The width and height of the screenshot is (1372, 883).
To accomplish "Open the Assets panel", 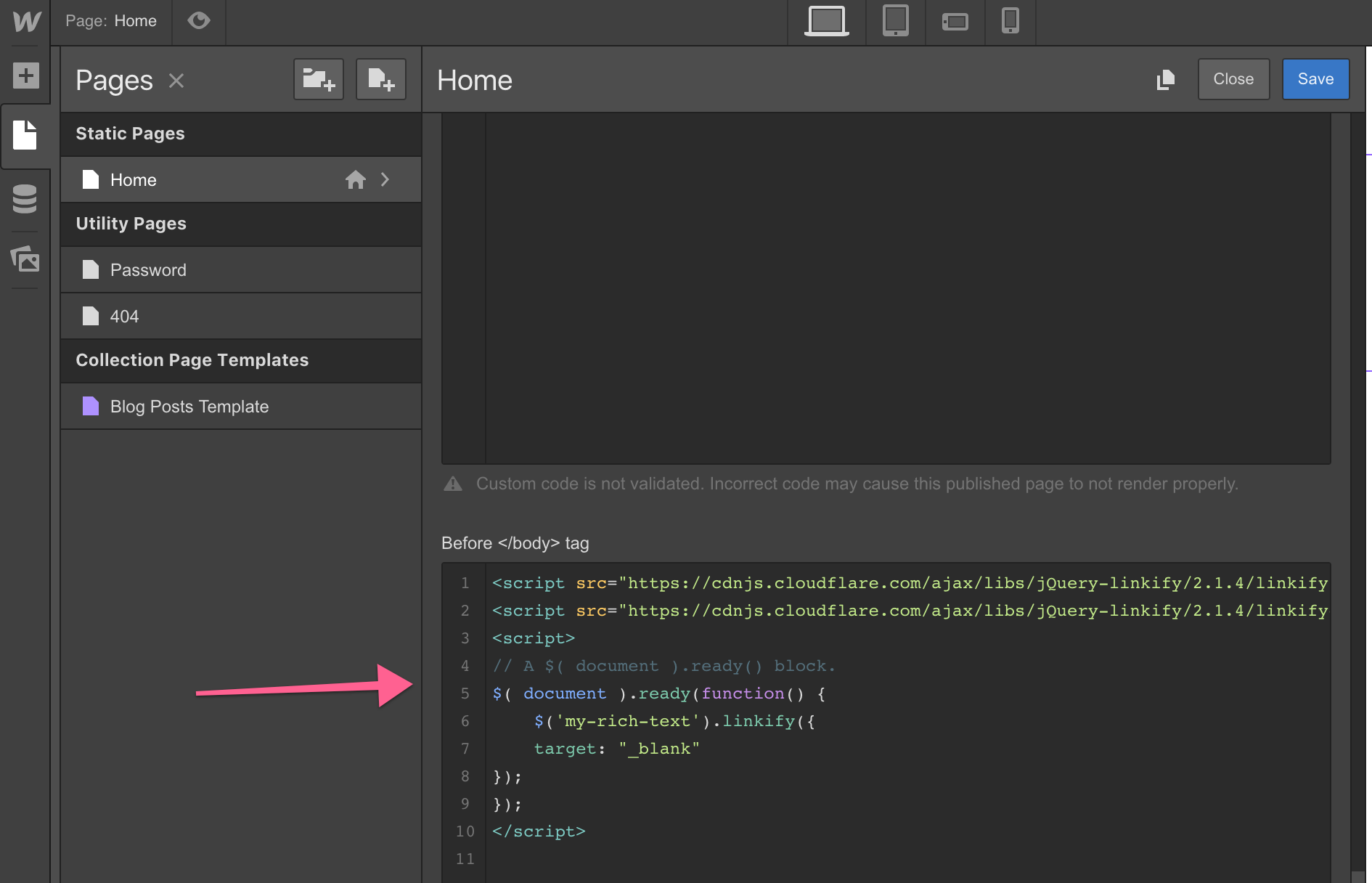I will coord(25,259).
